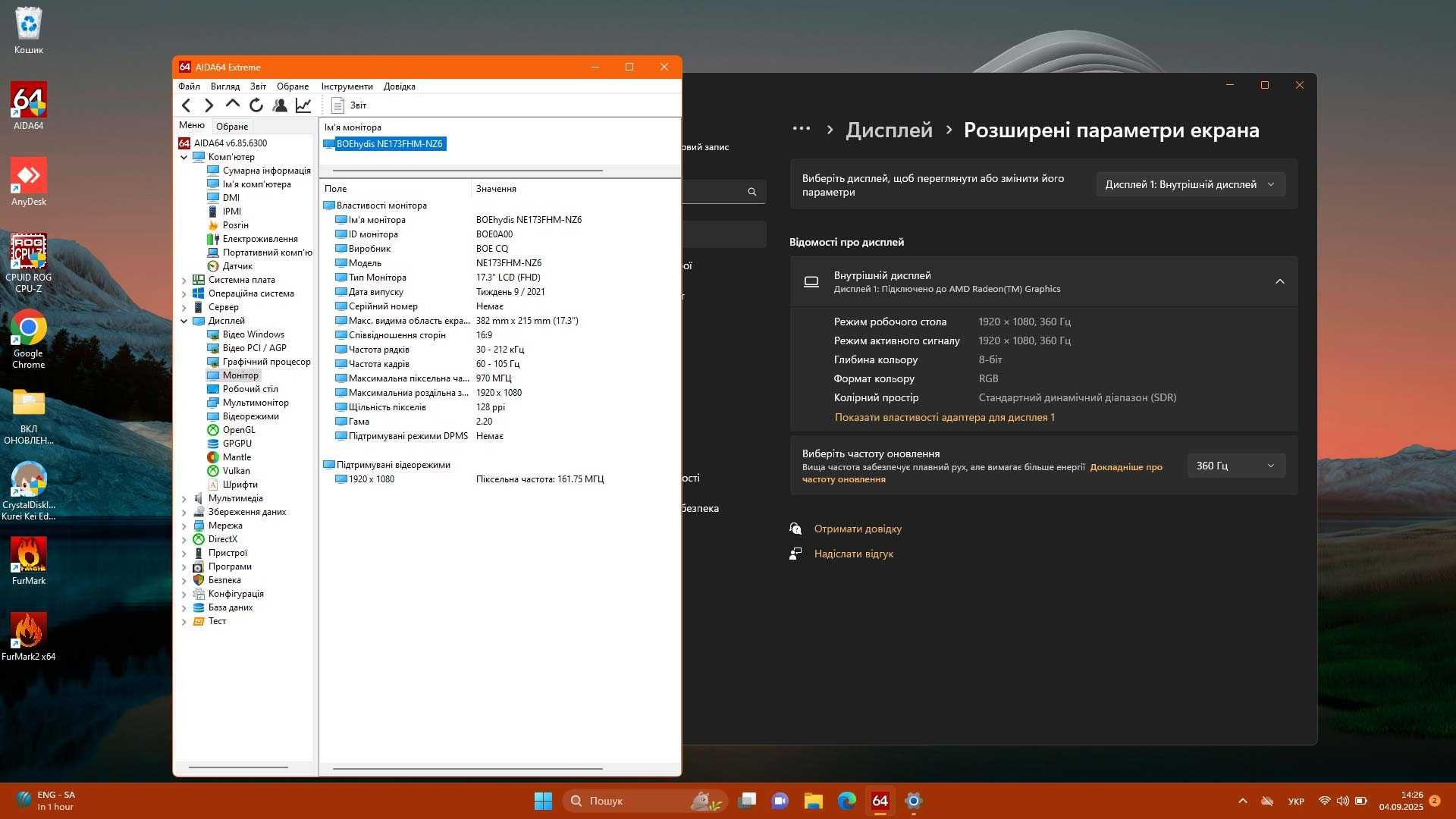Collapse the Комп'ютер tree node

[184, 158]
